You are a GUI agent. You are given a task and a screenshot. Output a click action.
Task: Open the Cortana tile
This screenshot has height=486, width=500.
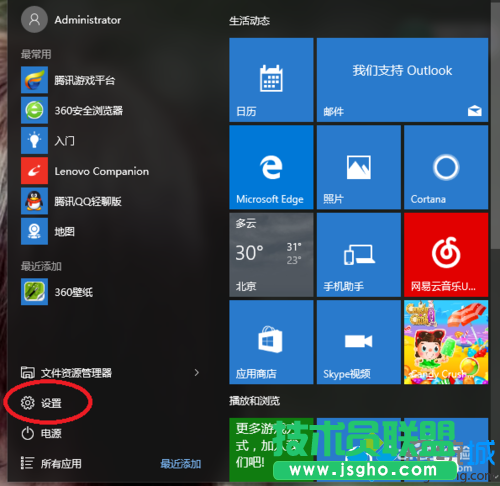click(x=446, y=167)
